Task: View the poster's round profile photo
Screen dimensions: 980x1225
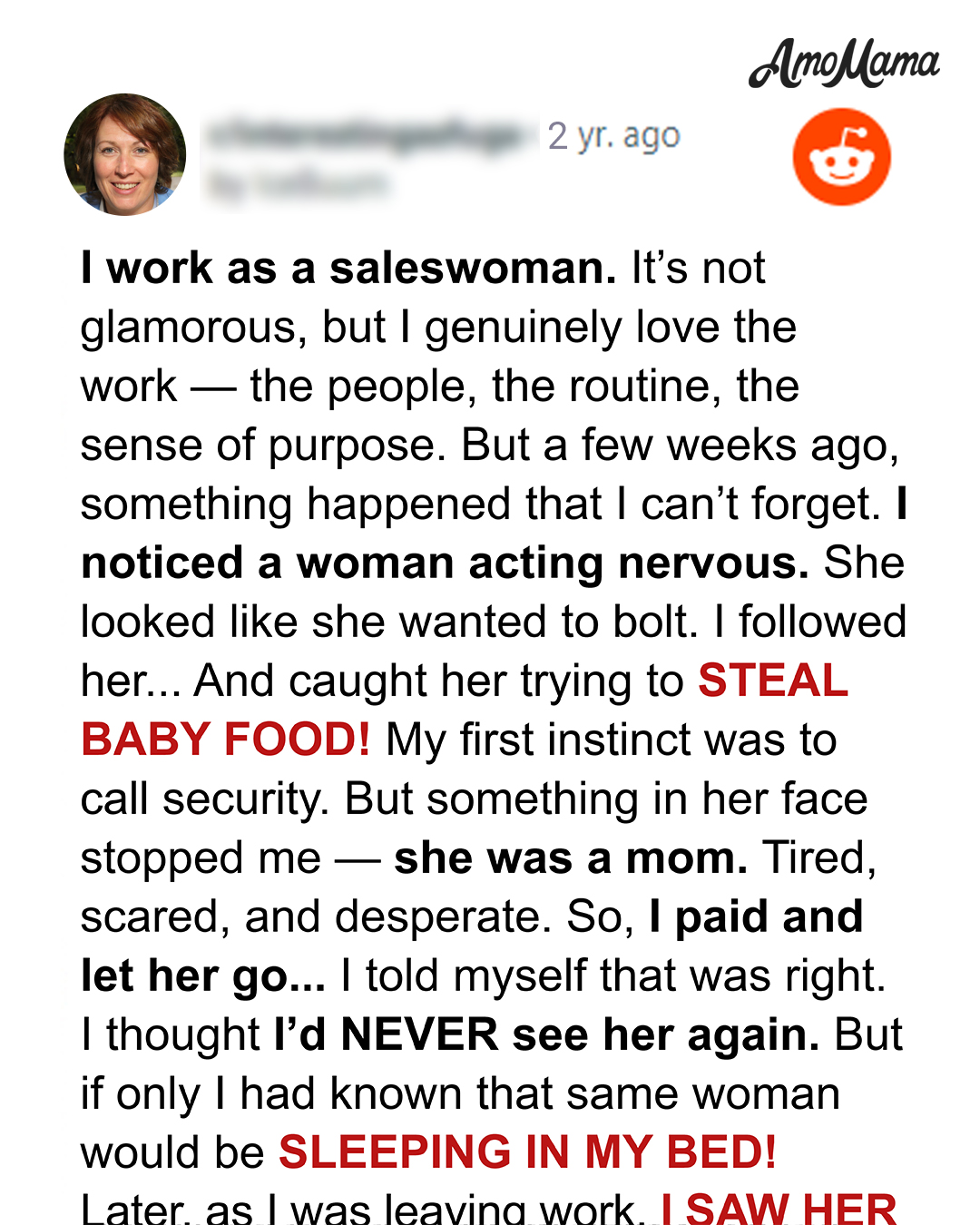Action: coord(125,154)
